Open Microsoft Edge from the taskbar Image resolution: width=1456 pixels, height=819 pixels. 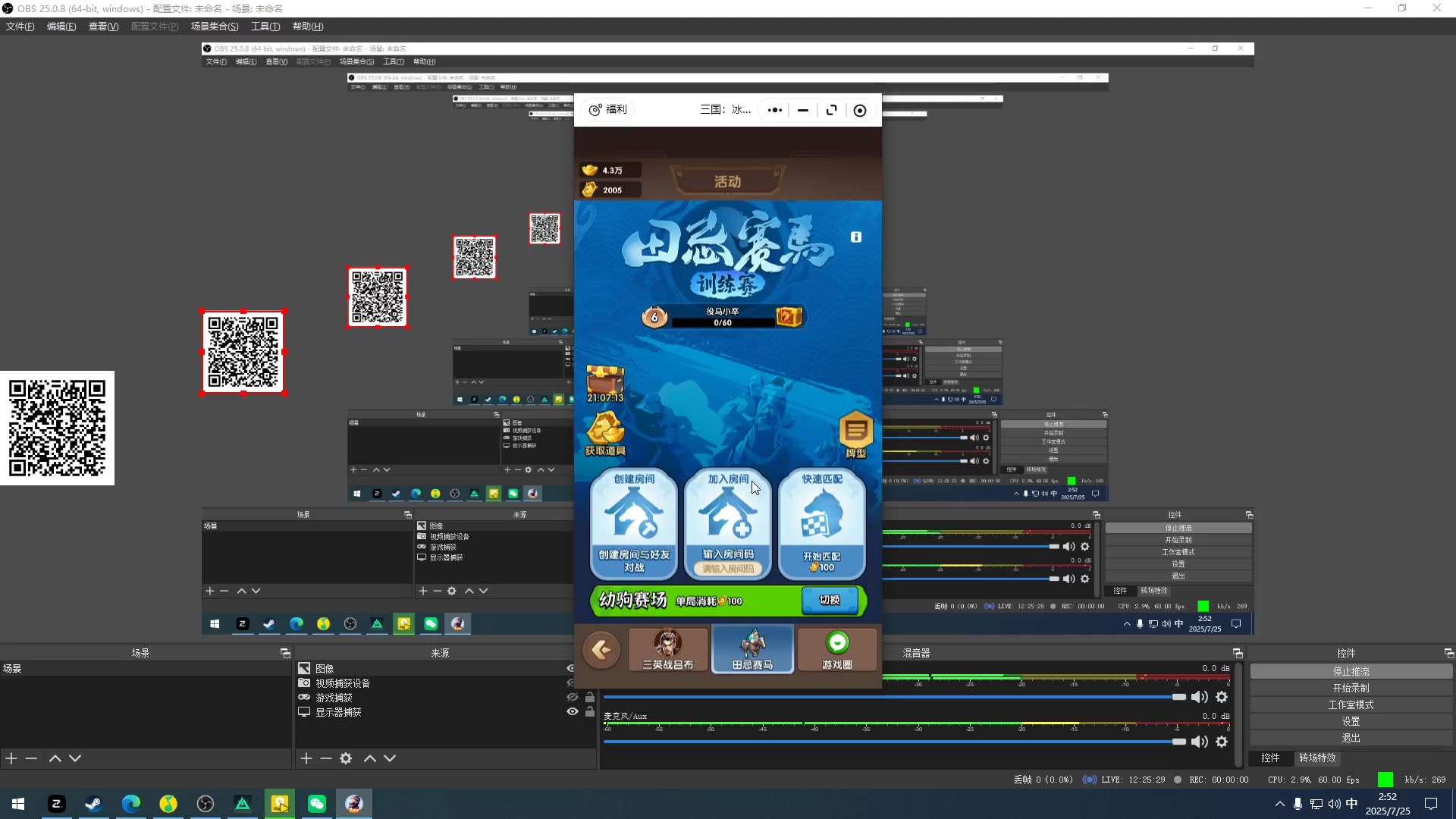130,804
